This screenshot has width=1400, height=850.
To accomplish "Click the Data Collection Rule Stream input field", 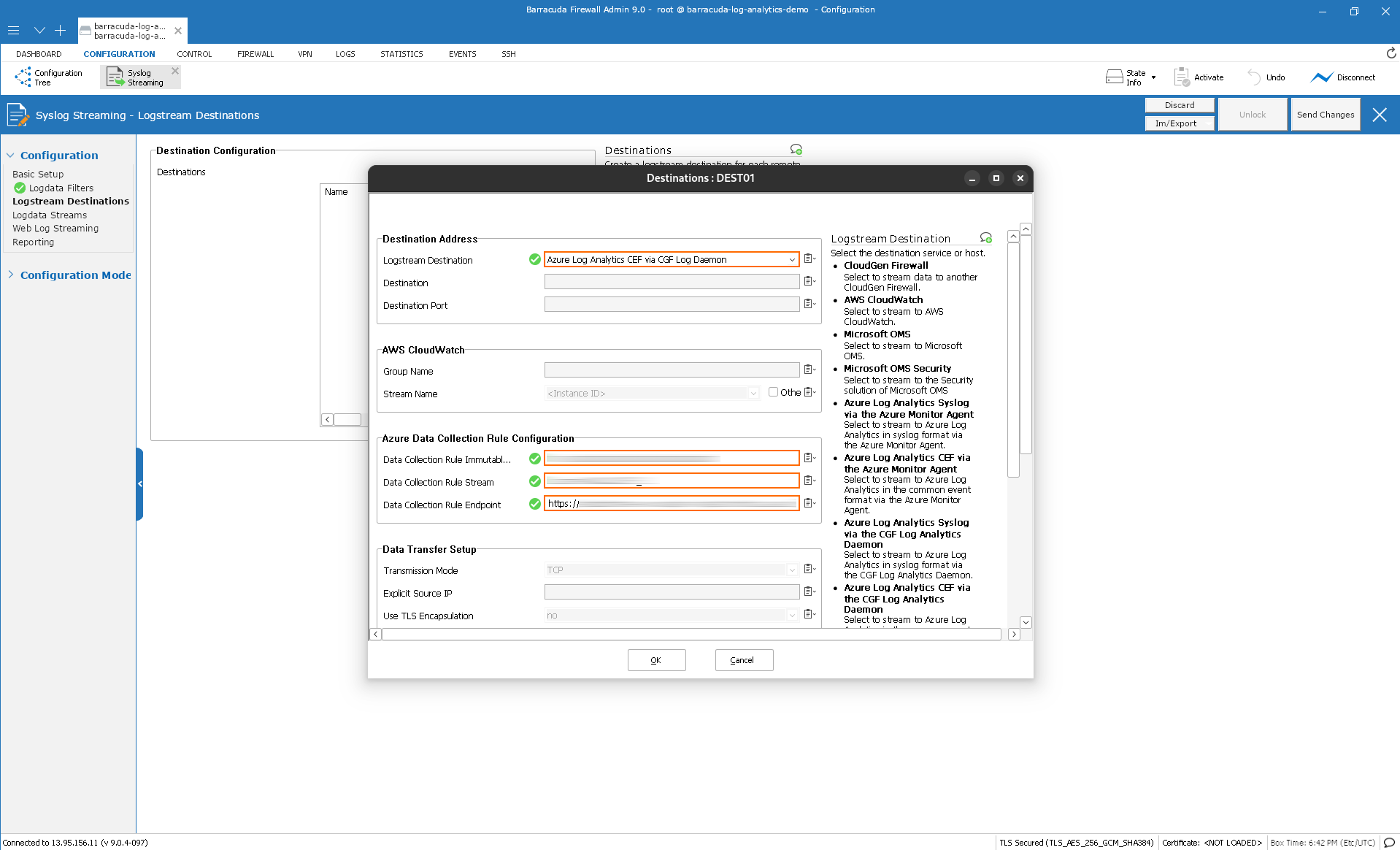I will tap(672, 481).
